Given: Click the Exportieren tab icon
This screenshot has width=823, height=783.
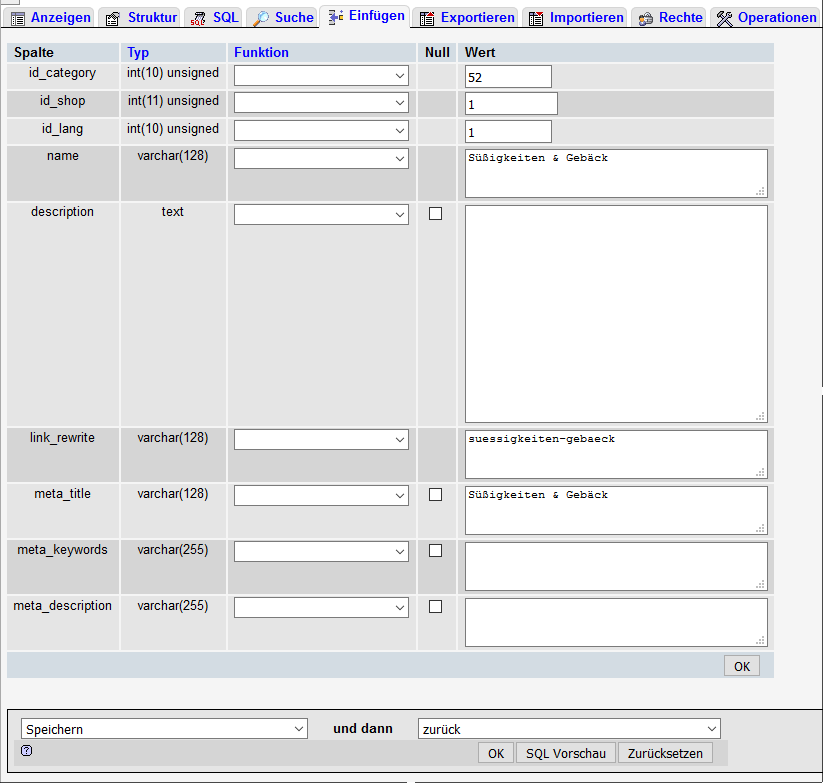Looking at the screenshot, I should [x=427, y=19].
